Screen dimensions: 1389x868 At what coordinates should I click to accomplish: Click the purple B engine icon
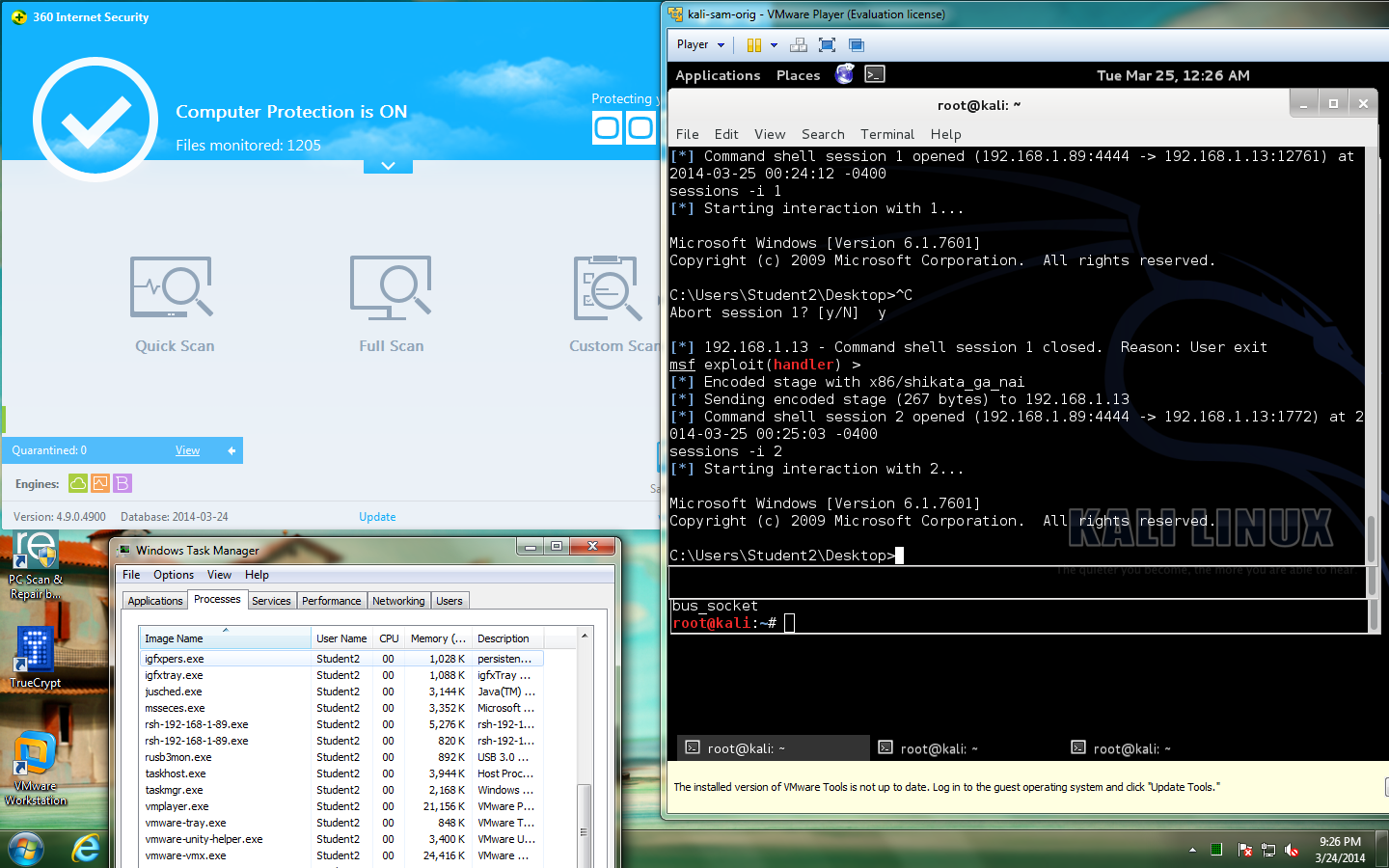point(123,483)
